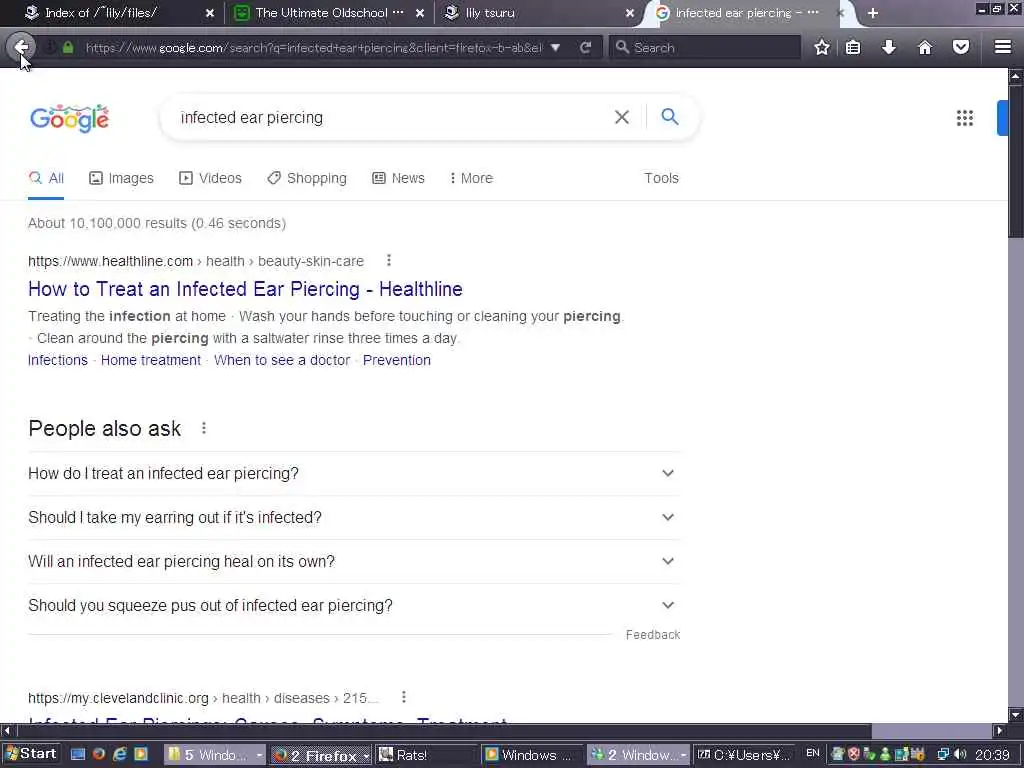Select the News results tab
Image resolution: width=1024 pixels, height=768 pixels.
(x=398, y=178)
